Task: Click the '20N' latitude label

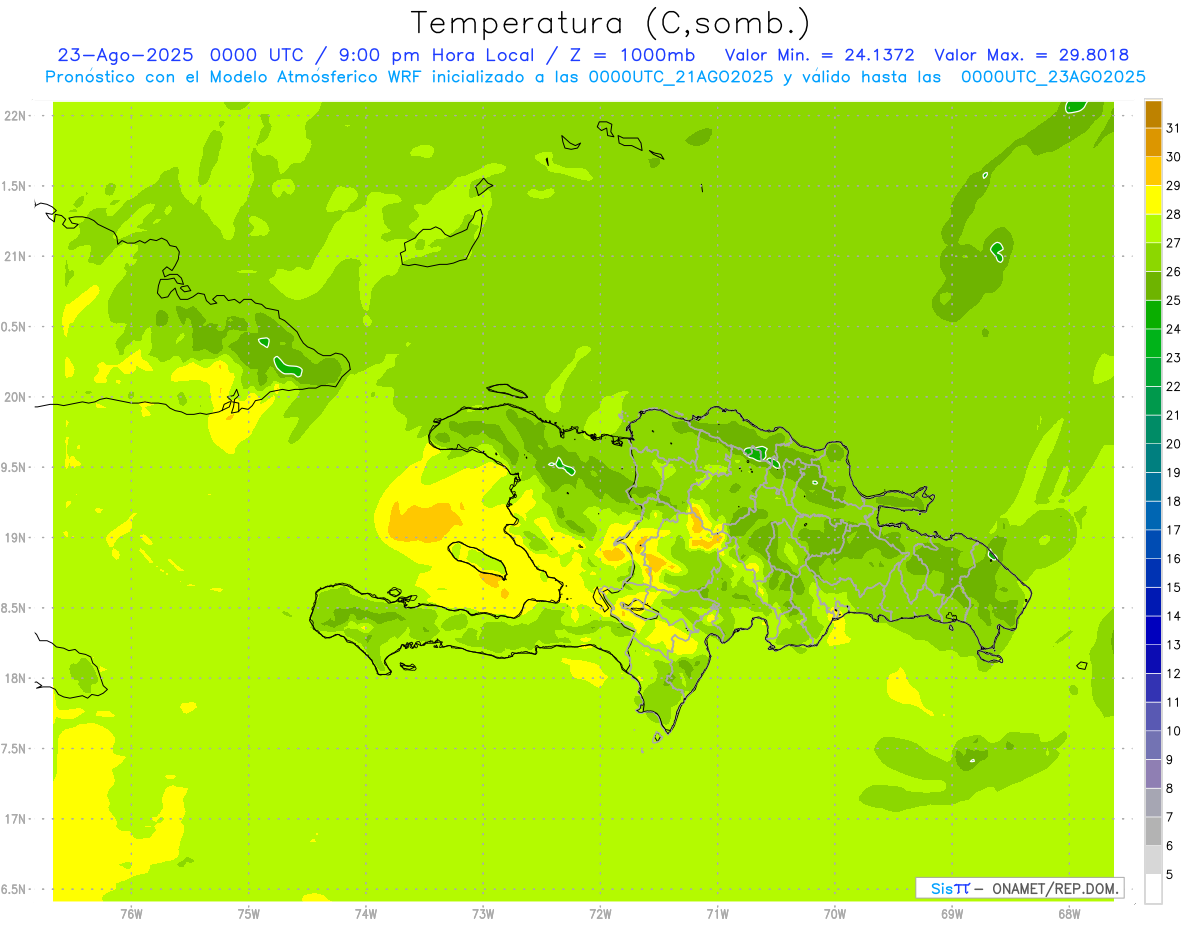Action: (15, 397)
